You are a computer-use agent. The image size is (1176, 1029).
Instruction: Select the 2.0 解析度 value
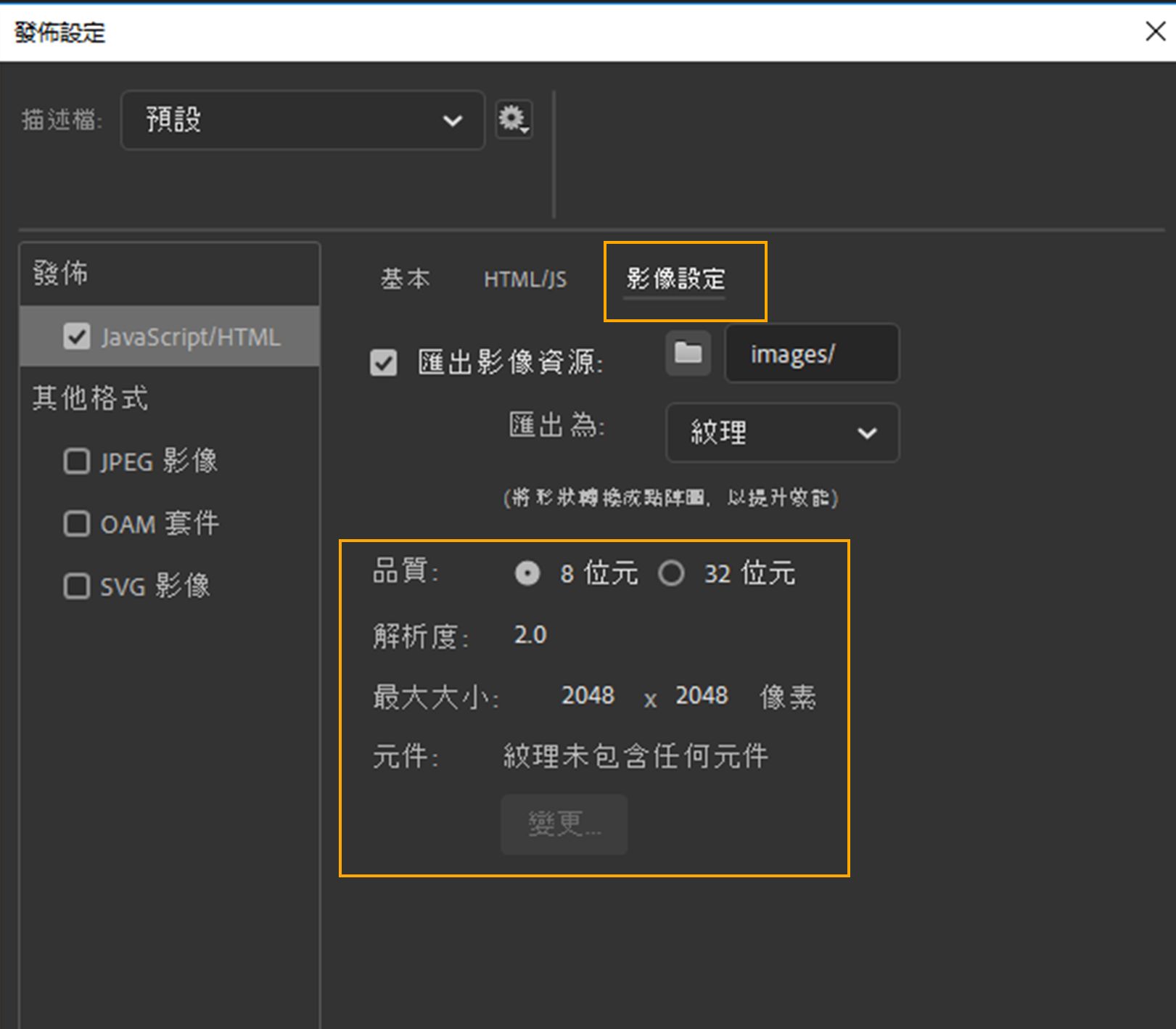[x=529, y=634]
